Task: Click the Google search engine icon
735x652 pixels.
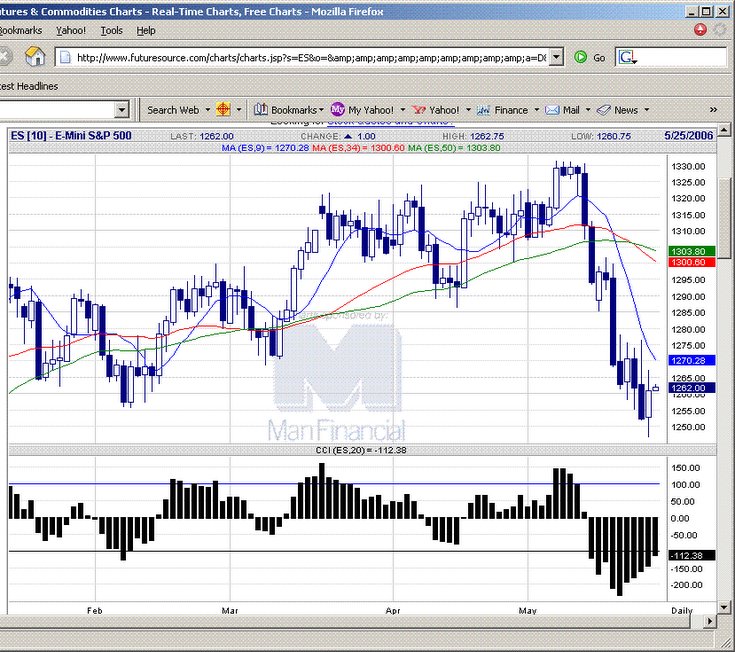Action: point(627,58)
